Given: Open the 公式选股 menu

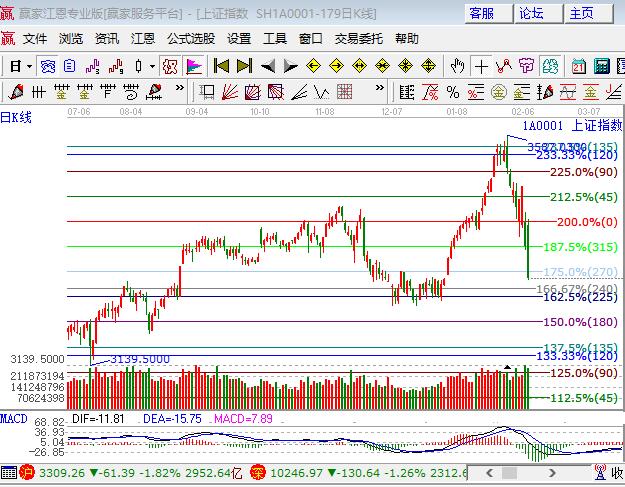Looking at the screenshot, I should click(x=190, y=39).
